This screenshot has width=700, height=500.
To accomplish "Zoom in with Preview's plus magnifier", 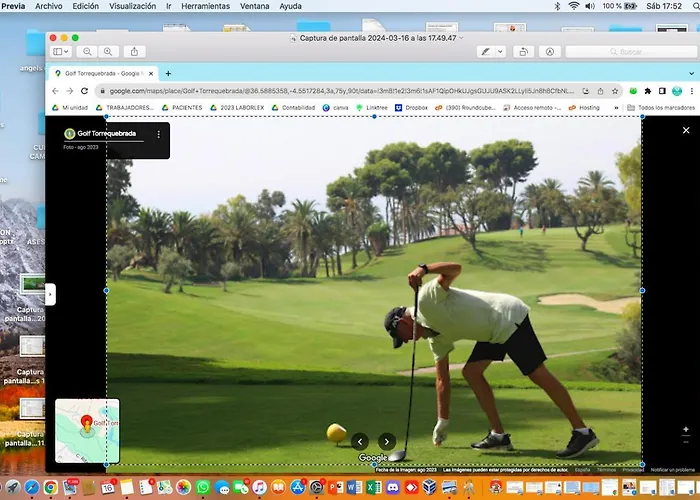I will tap(108, 52).
